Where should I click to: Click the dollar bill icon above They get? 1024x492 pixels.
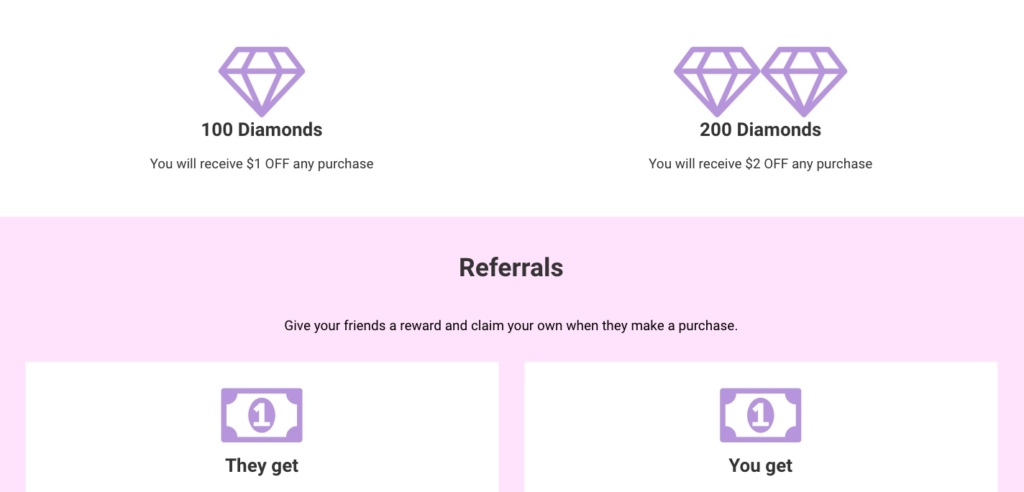(x=261, y=415)
